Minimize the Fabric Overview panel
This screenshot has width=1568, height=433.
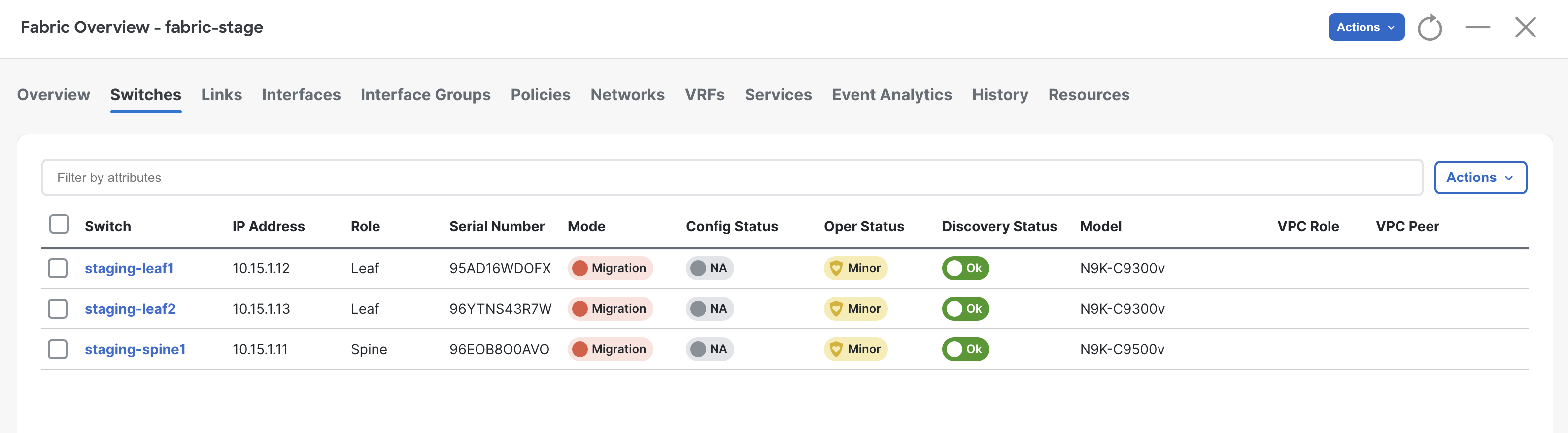pos(1477,28)
